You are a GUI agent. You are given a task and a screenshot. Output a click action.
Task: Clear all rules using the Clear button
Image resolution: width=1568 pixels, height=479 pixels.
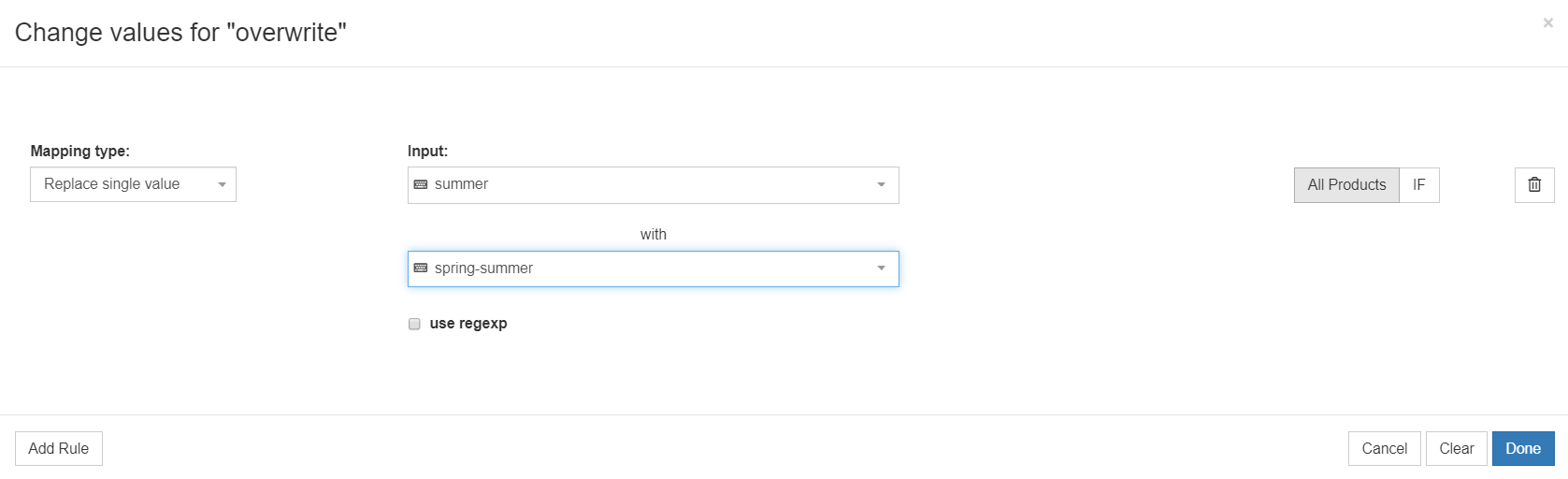point(1456,449)
